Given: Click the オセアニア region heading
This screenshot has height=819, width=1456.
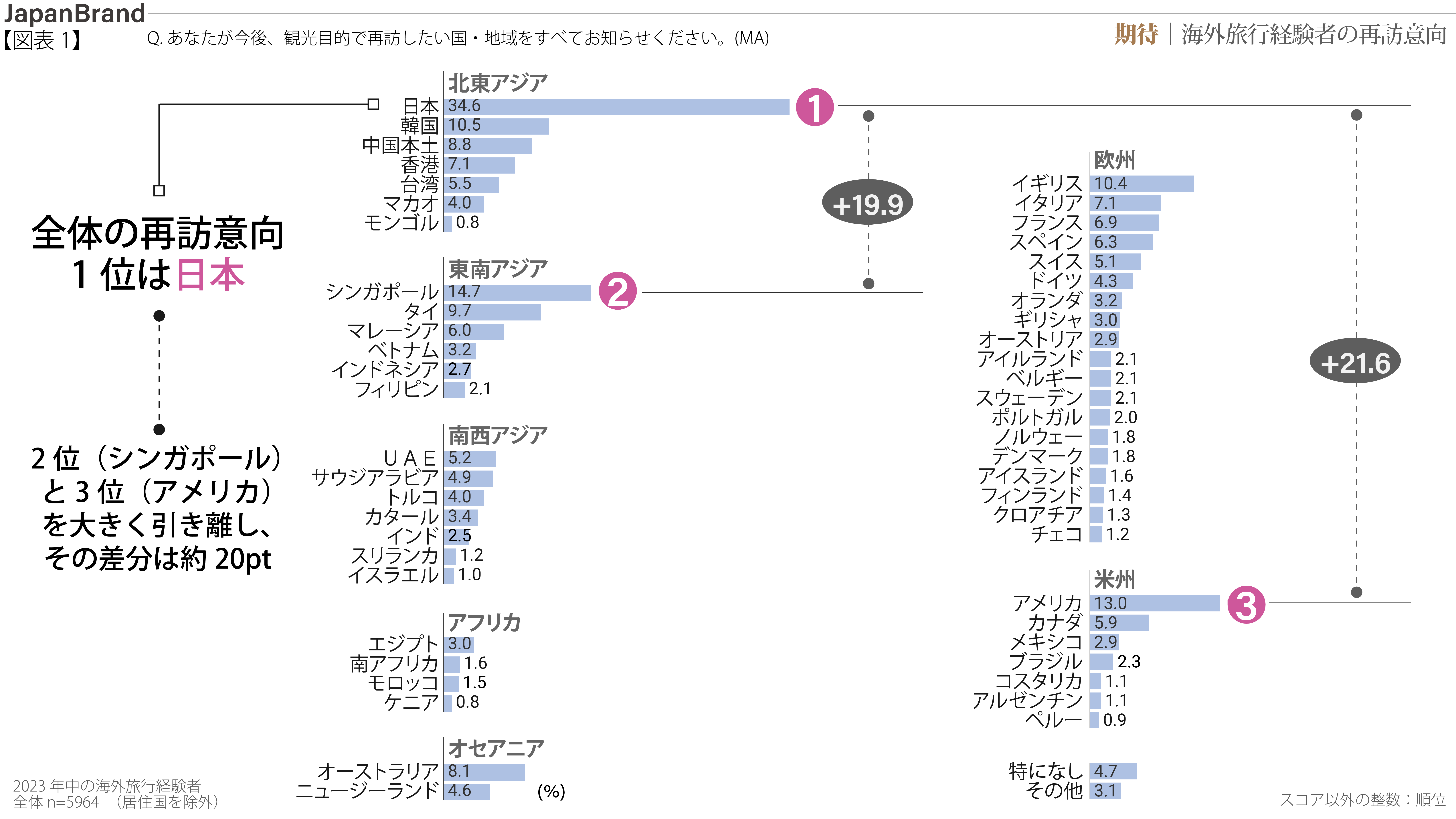Looking at the screenshot, I should (x=496, y=748).
